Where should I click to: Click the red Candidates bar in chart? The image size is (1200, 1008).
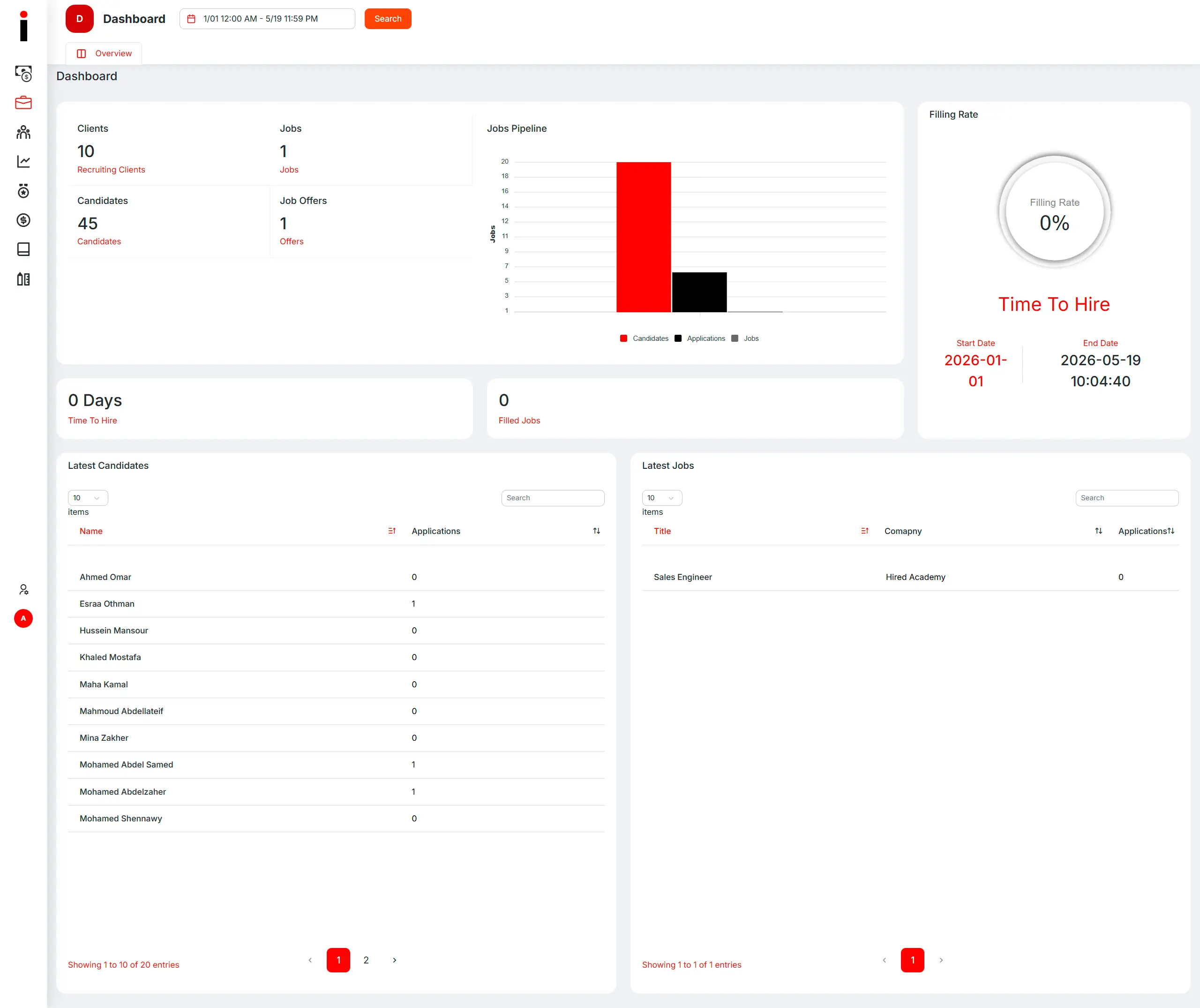click(644, 237)
